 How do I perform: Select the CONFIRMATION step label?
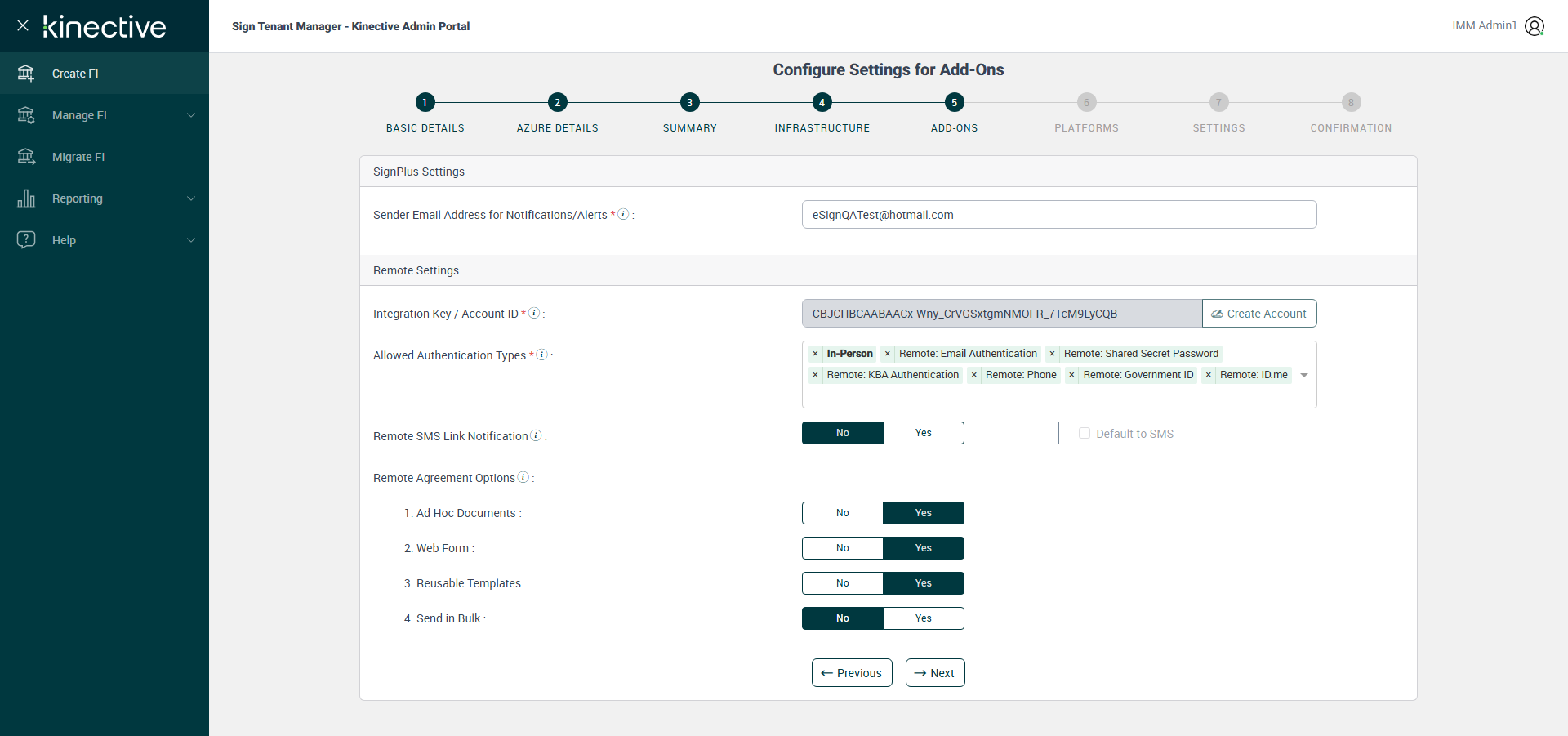(1351, 128)
